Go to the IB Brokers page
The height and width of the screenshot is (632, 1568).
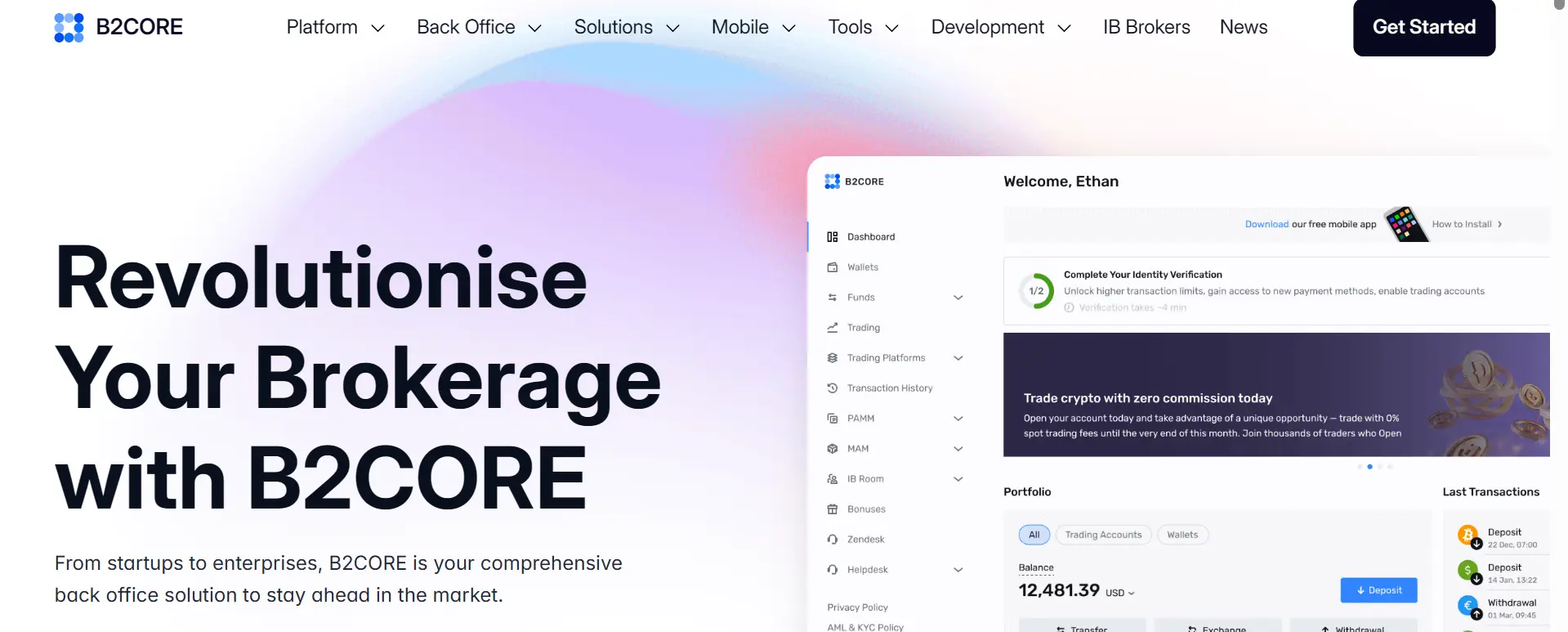(x=1146, y=27)
